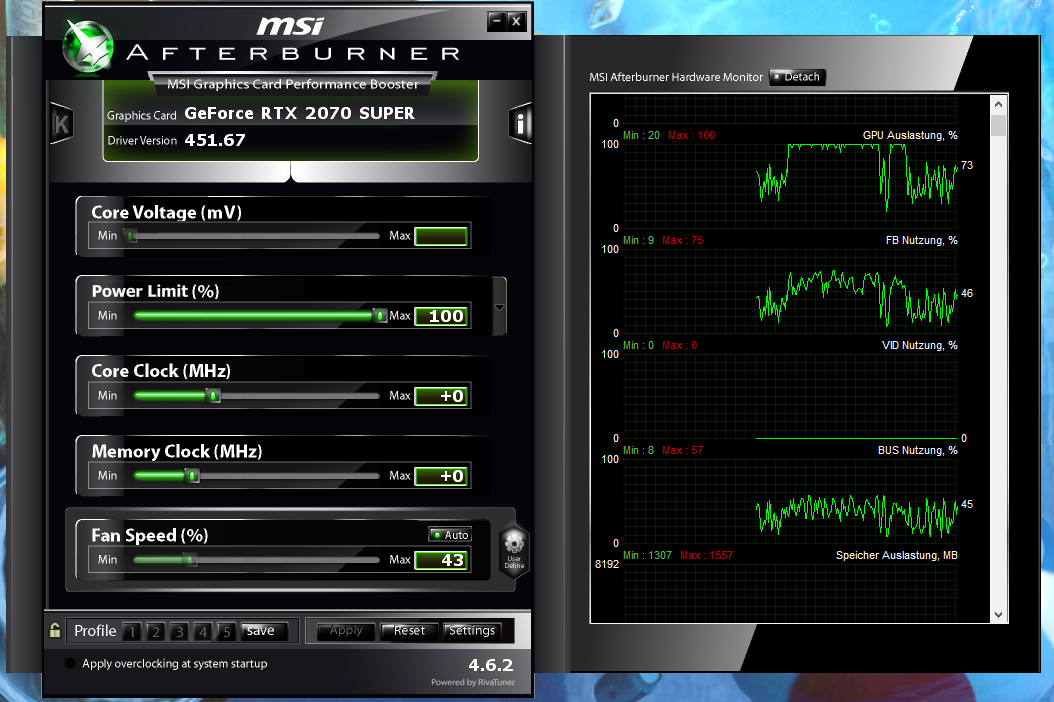Open the Settings button

472,631
